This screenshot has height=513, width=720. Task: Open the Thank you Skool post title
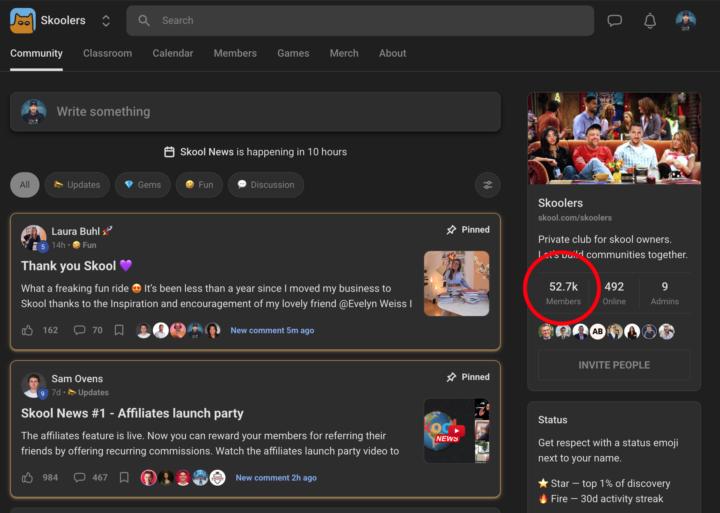tap(77, 265)
